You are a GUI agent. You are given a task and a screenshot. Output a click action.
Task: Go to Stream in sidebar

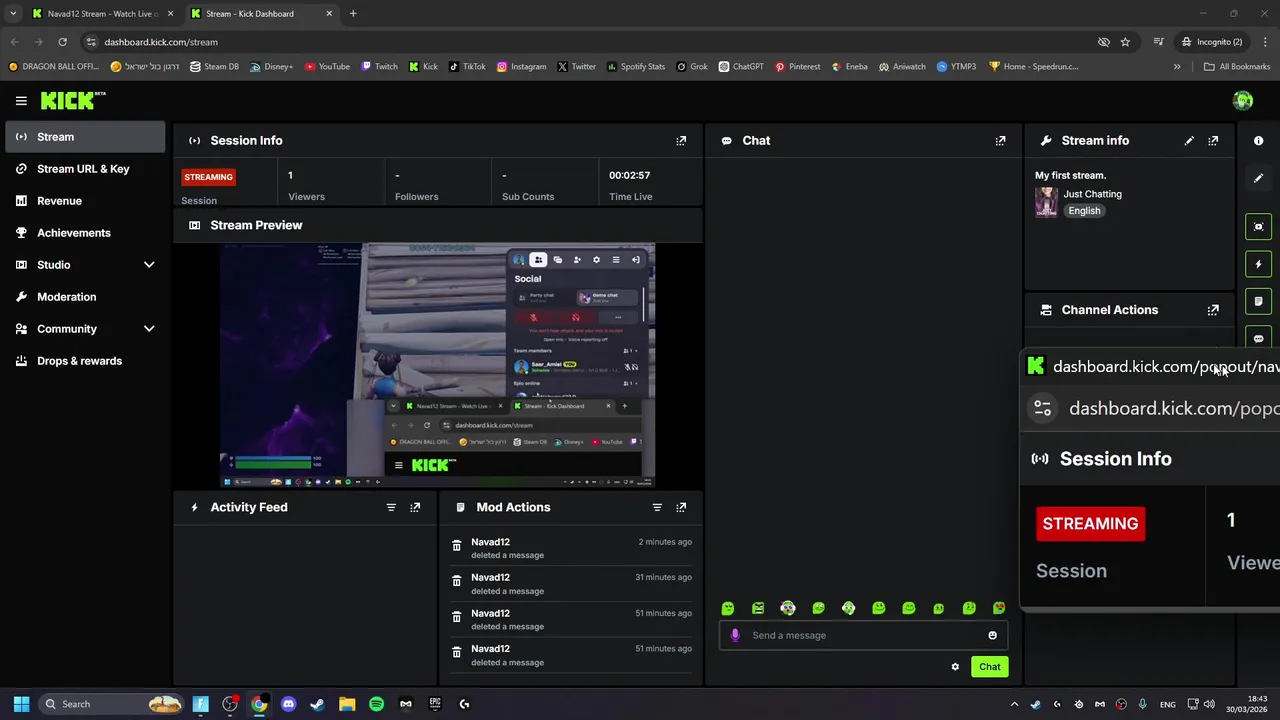(85, 137)
